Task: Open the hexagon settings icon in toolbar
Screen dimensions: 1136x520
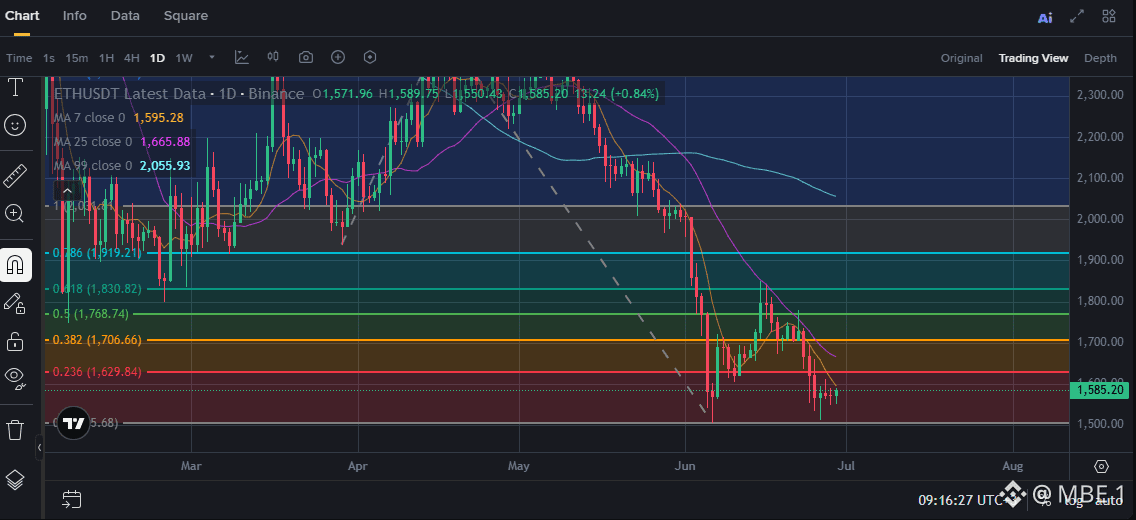Action: 370,57
